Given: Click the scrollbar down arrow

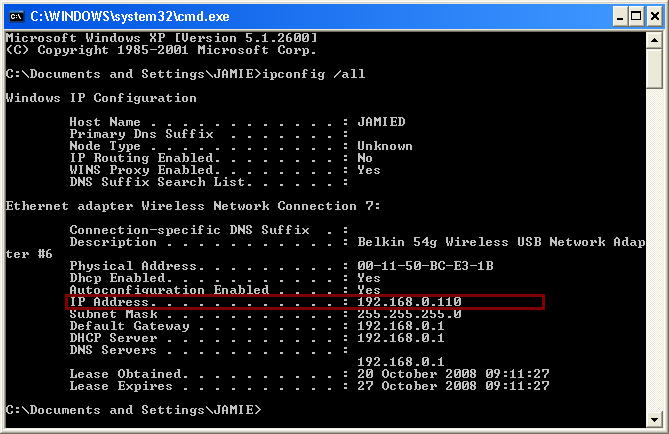Looking at the screenshot, I should (x=654, y=419).
